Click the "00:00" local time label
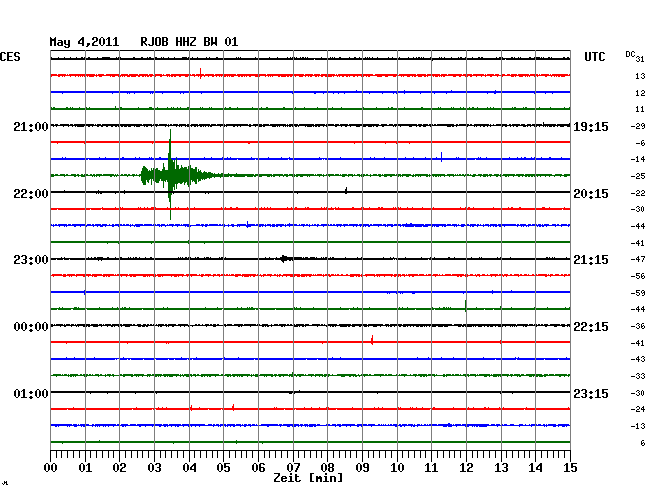 (31, 327)
